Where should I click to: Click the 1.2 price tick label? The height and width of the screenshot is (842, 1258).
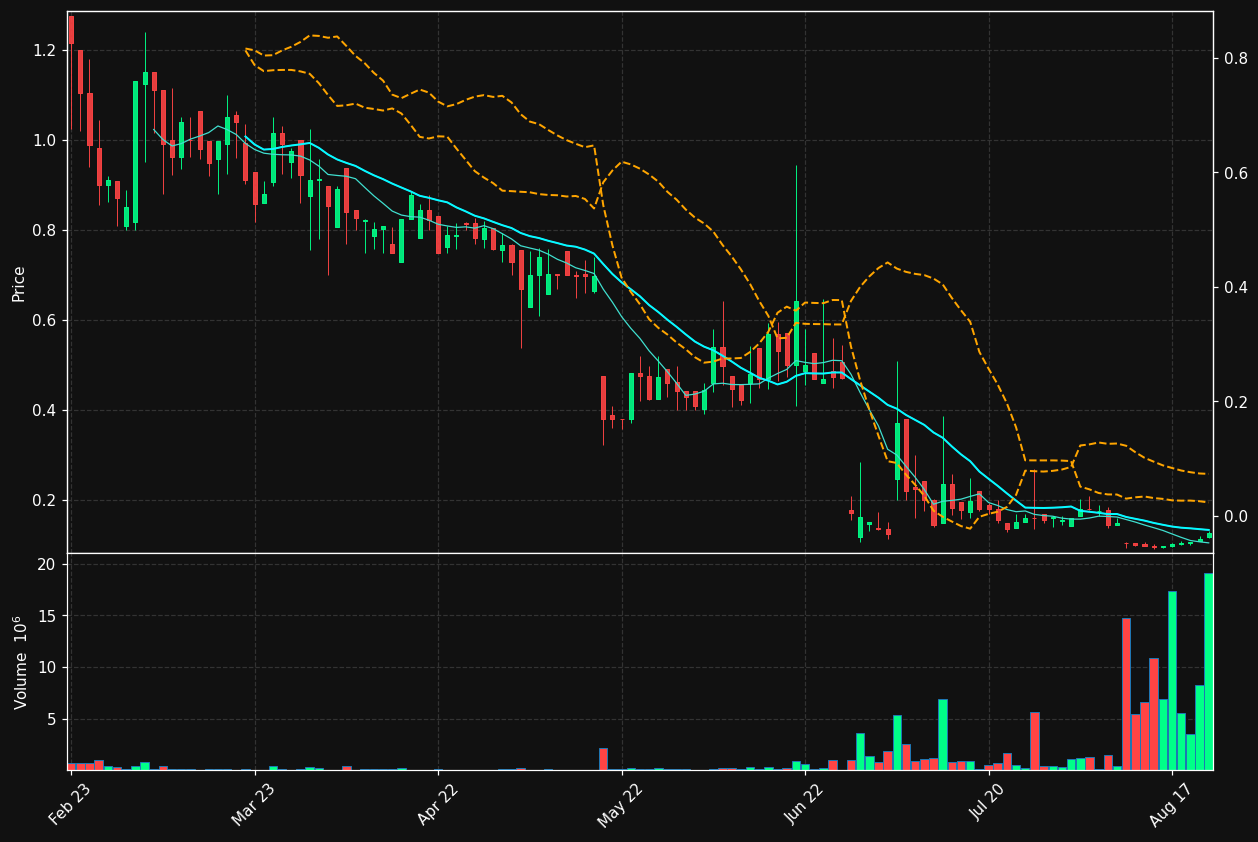[x=47, y=50]
